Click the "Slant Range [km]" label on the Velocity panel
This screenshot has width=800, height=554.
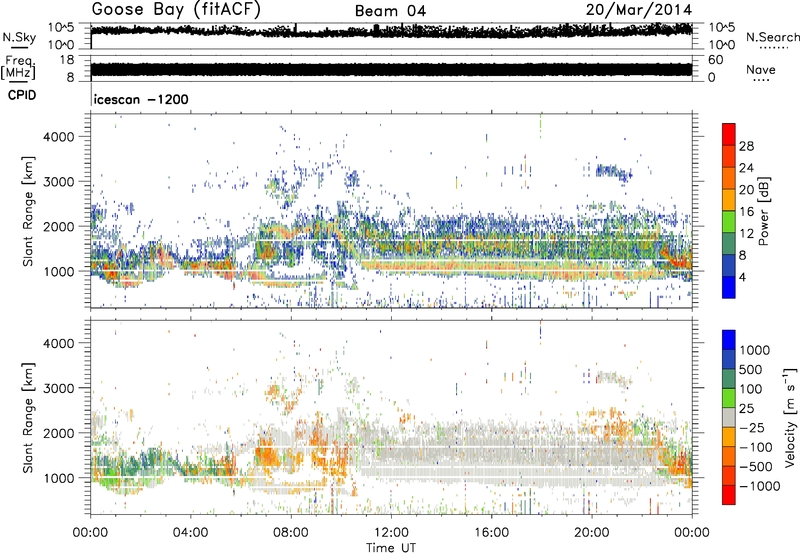coord(28,417)
